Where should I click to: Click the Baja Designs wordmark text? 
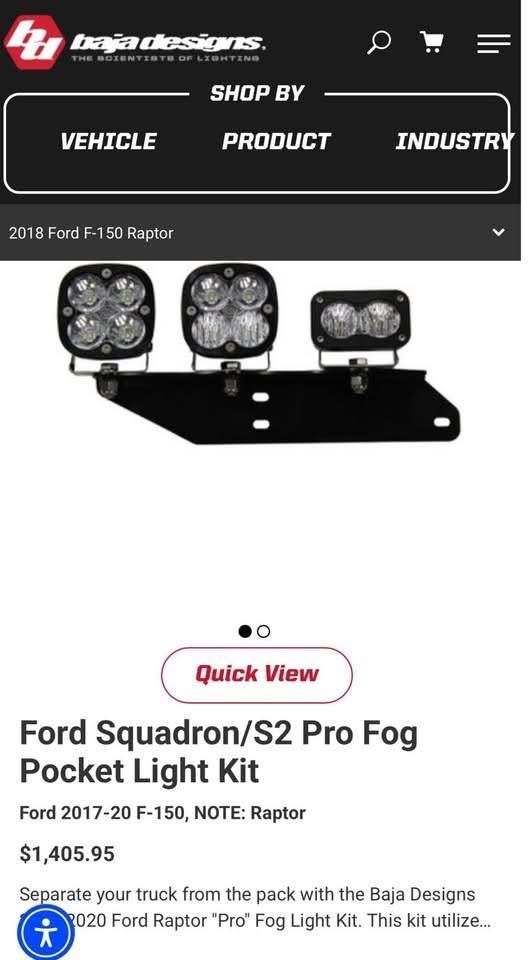pos(167,43)
